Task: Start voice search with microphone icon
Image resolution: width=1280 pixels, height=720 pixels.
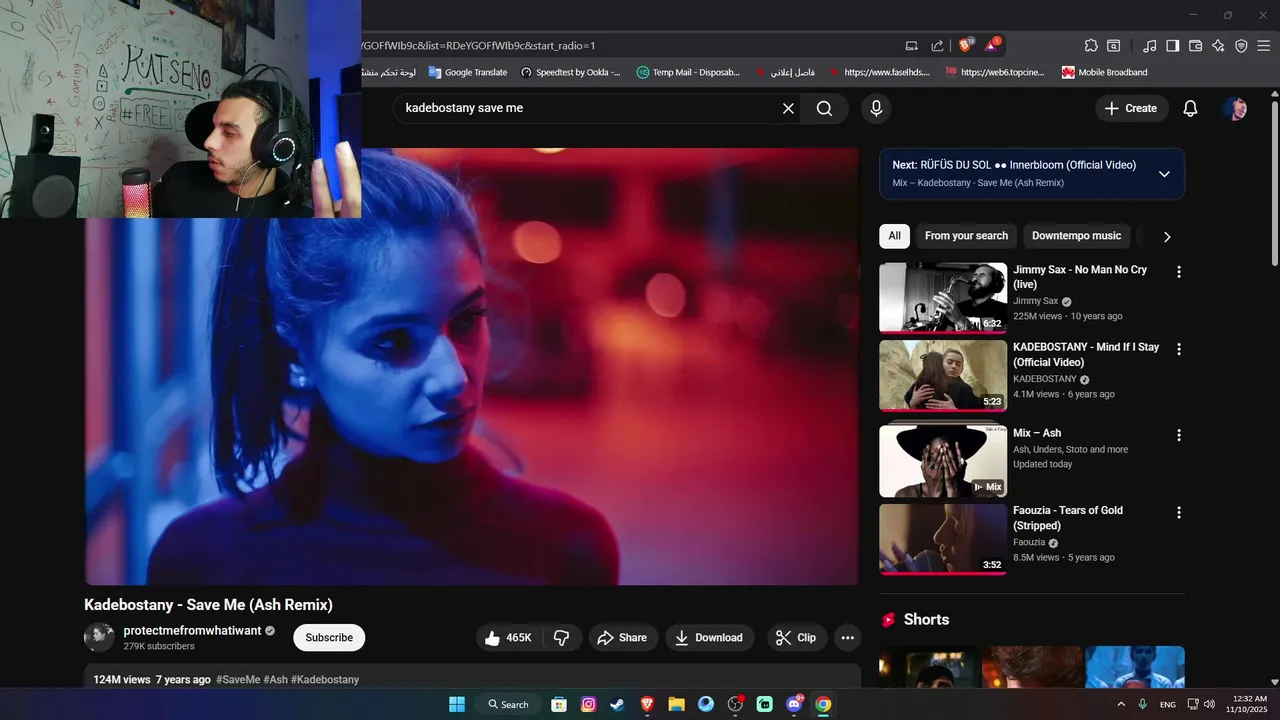Action: [876, 108]
